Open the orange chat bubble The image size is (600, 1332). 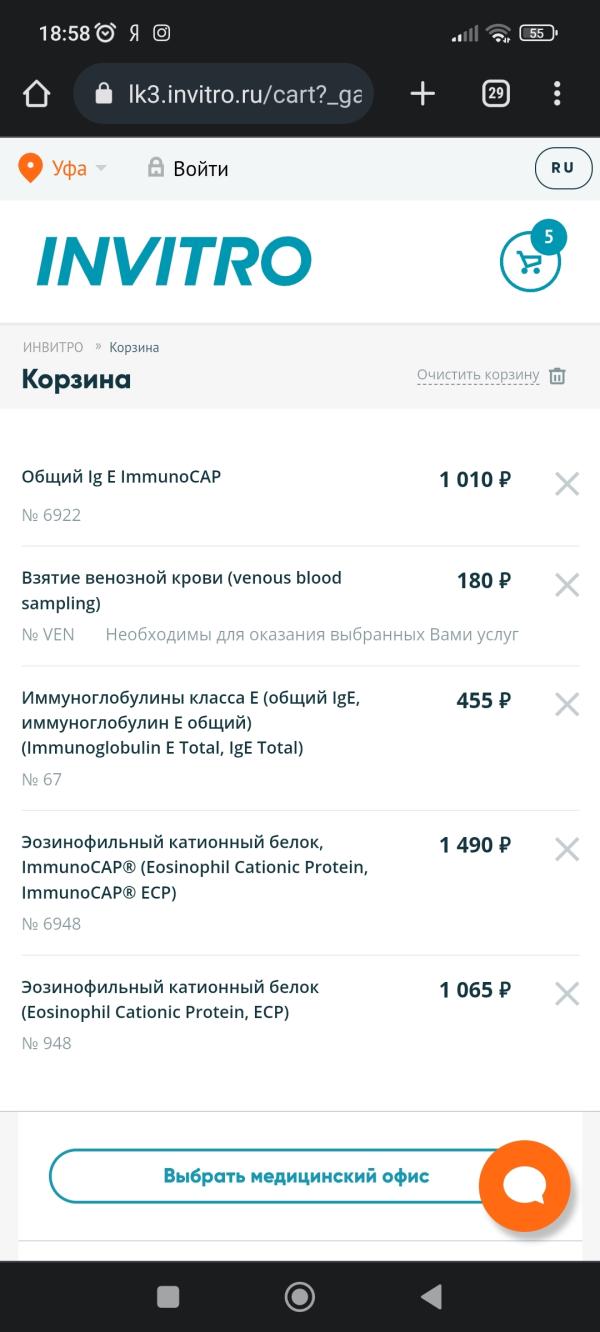[x=524, y=1186]
